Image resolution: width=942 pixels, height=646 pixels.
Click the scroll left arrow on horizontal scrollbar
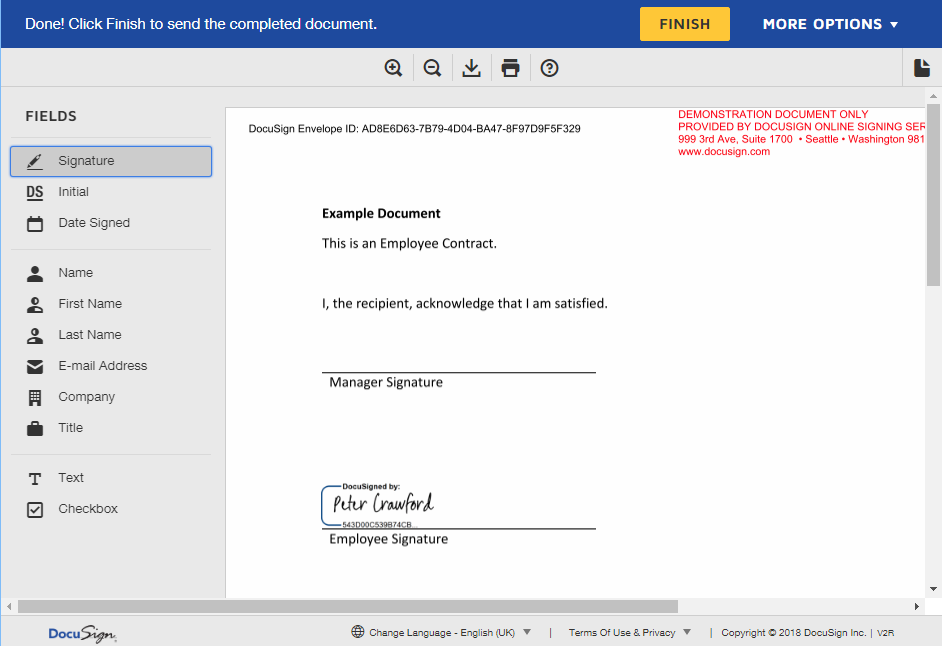point(9,606)
